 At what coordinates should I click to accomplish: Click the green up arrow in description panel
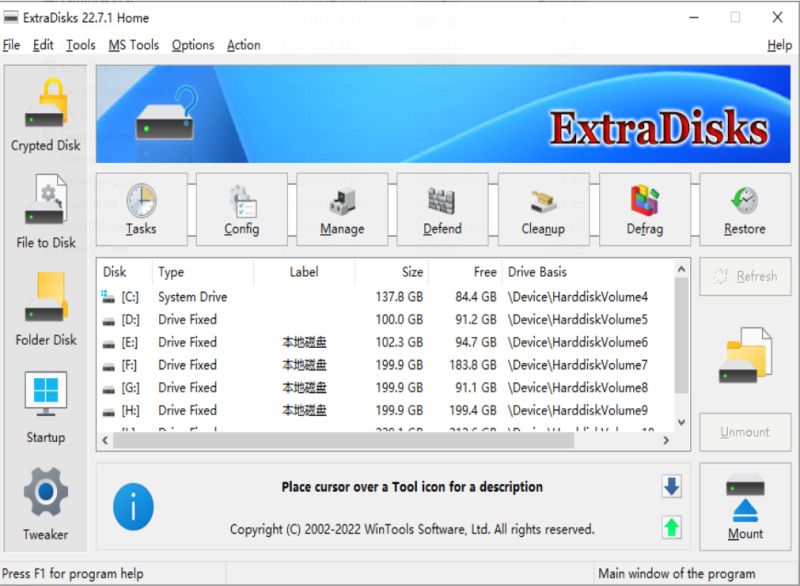(x=671, y=526)
